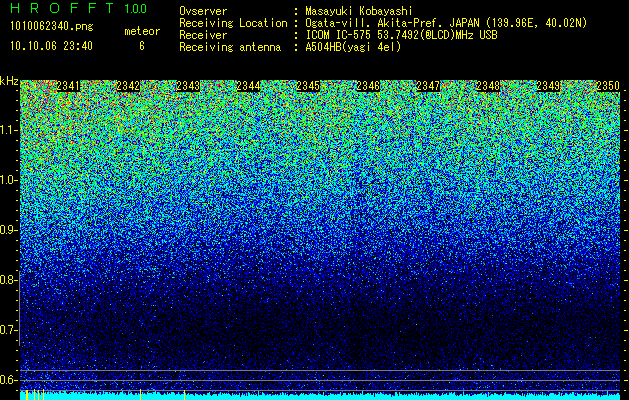629x400 pixels.
Task: Click the yellow meteor marker below the 2342 label
Action: coord(140,395)
